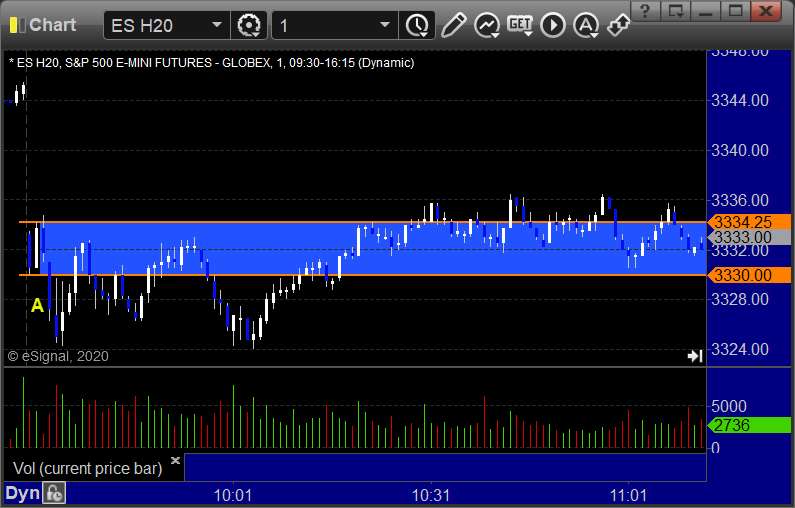Start bar replay with play icon
This screenshot has width=795, height=508.
(x=553, y=25)
